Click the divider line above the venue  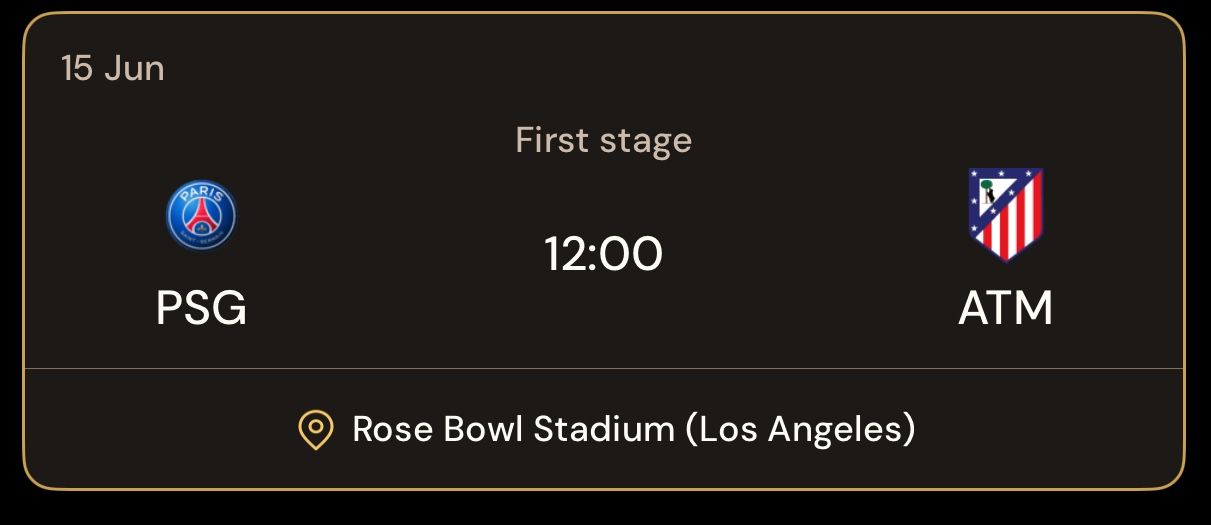604,368
